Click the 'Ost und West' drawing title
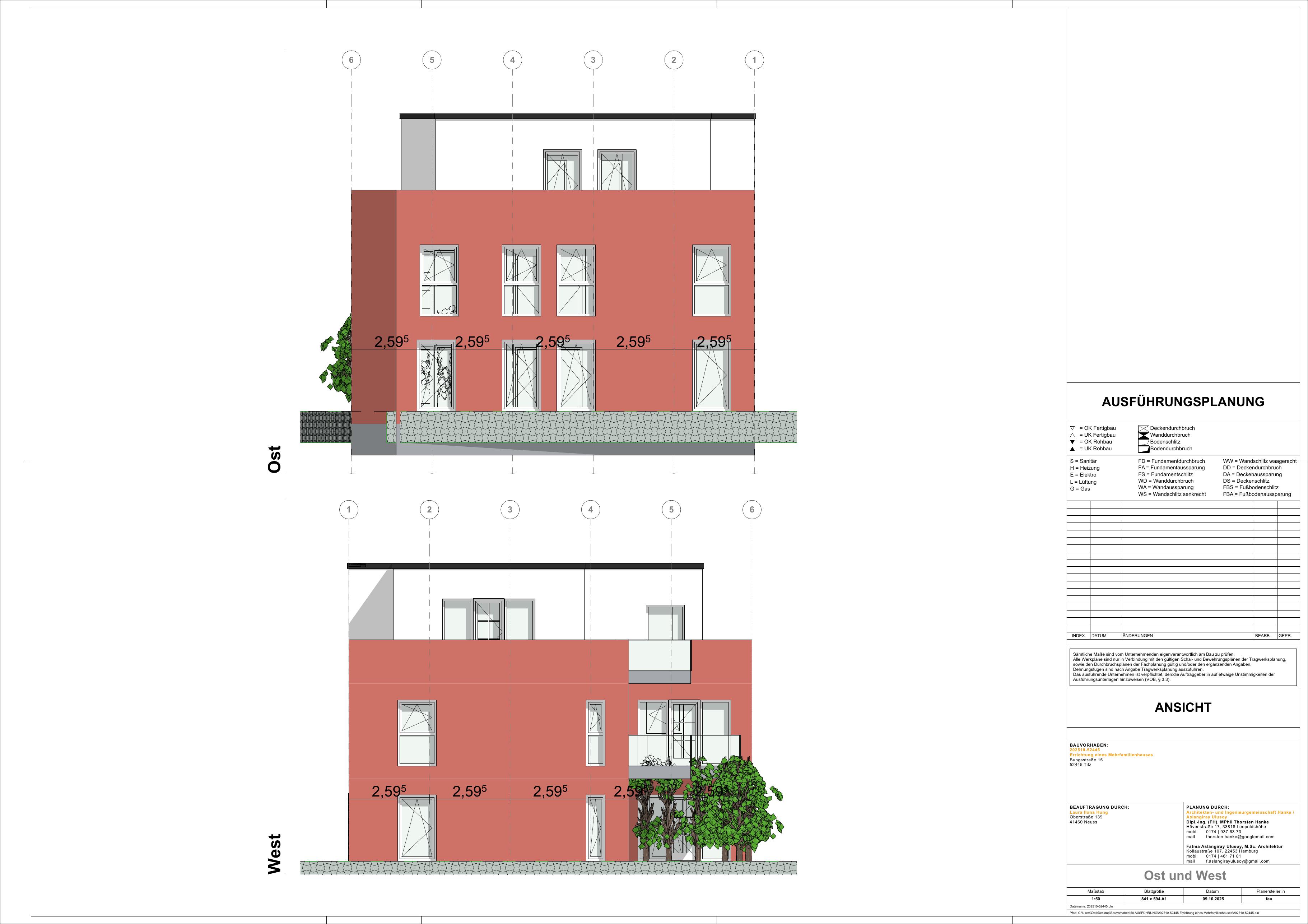1308x924 pixels. click(x=1185, y=876)
